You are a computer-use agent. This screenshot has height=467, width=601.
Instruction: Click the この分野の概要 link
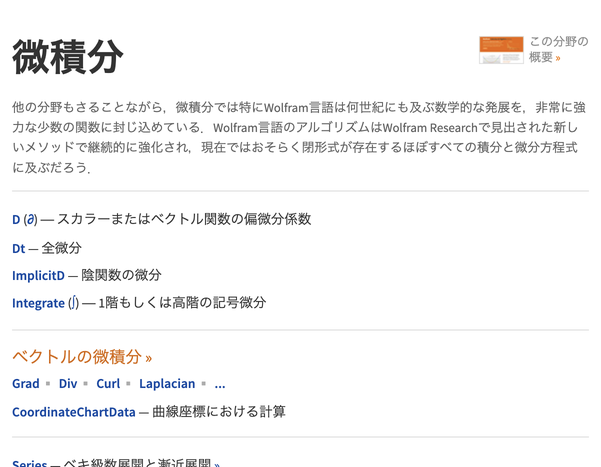click(x=558, y=42)
